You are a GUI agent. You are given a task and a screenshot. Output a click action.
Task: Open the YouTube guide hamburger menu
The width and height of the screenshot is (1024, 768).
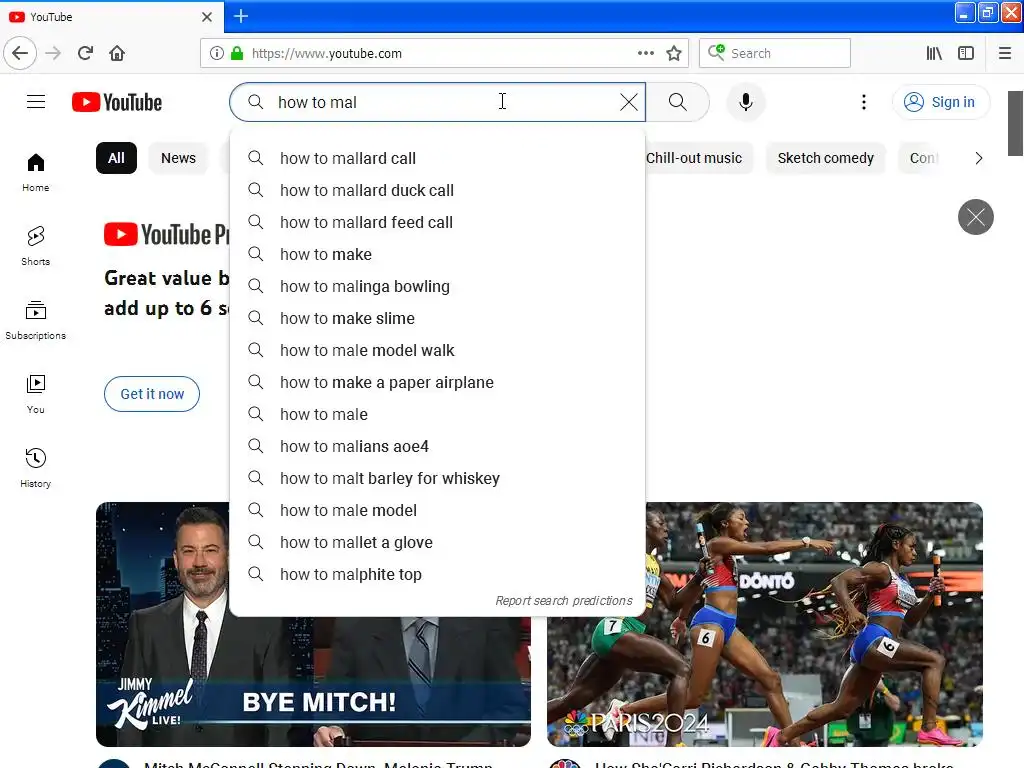pyautogui.click(x=36, y=102)
